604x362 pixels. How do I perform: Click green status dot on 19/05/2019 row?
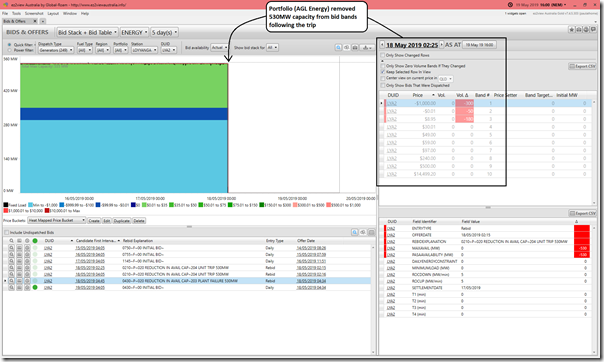pos(35,287)
